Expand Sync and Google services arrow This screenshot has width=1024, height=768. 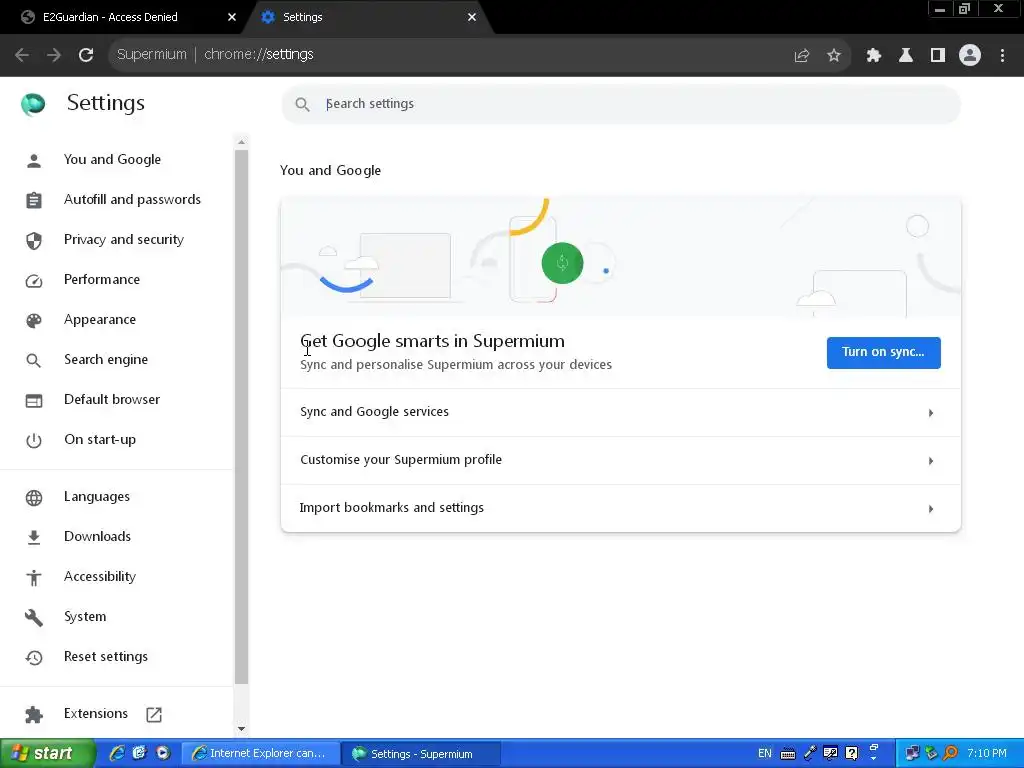point(931,413)
